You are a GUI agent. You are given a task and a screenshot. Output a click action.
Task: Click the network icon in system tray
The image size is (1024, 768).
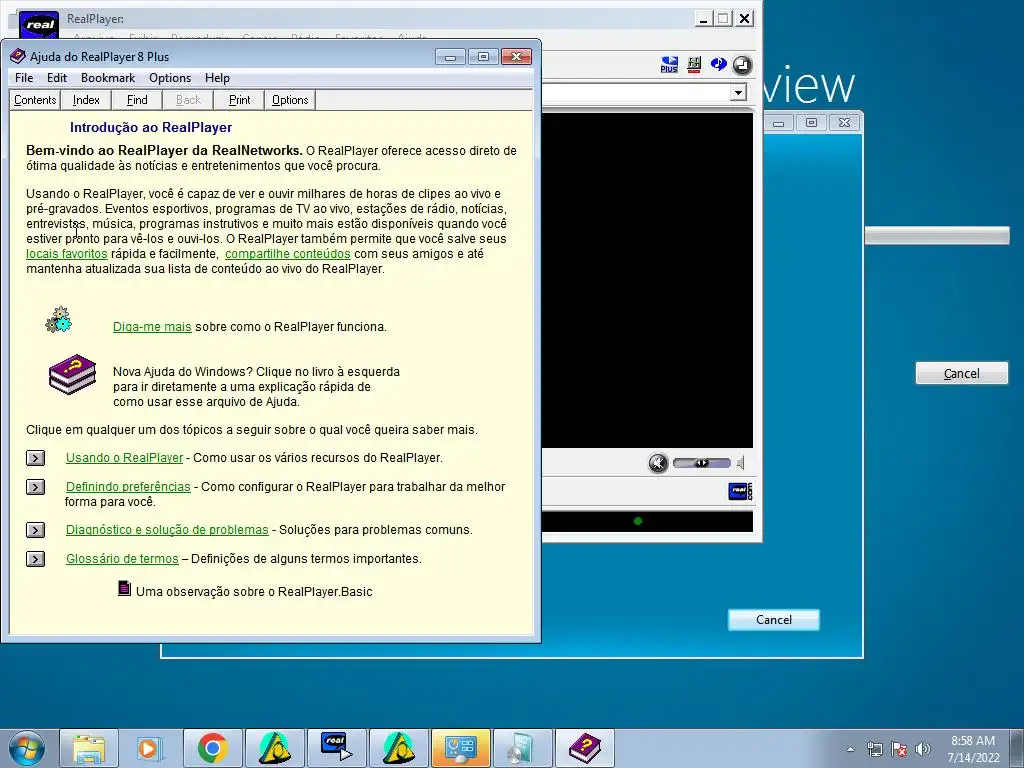click(x=874, y=749)
